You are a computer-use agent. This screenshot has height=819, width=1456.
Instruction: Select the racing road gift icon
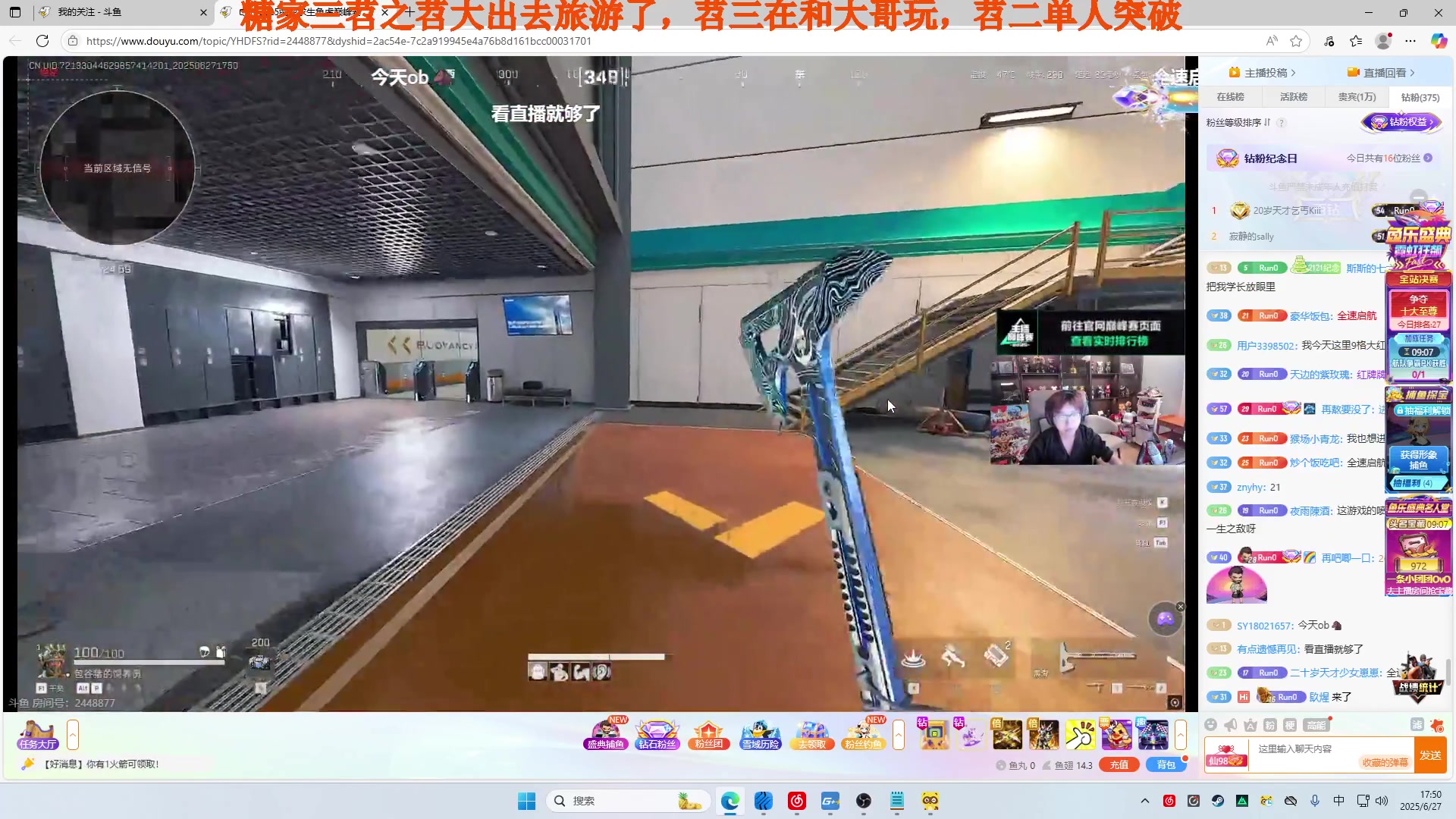[1153, 734]
